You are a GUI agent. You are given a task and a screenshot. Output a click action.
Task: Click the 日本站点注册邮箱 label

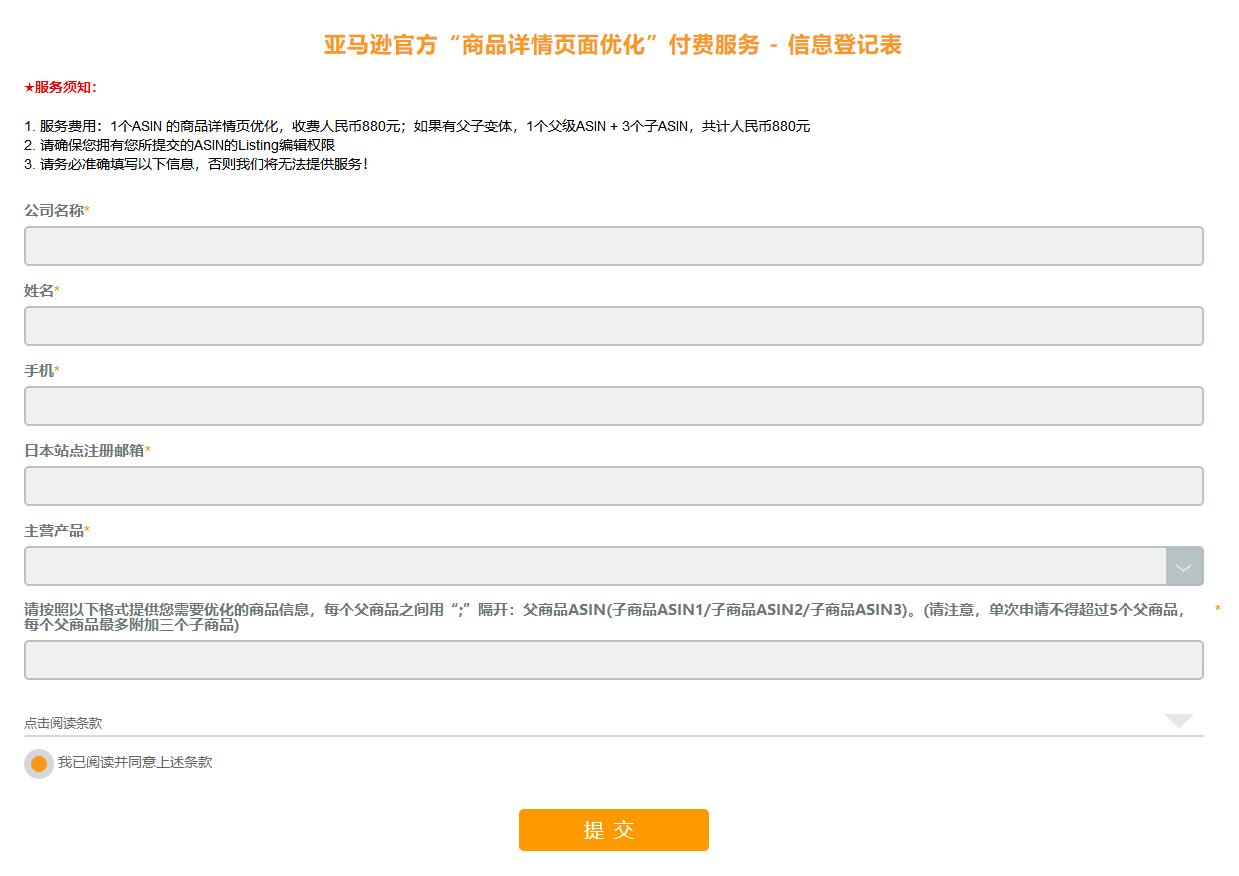coord(84,451)
